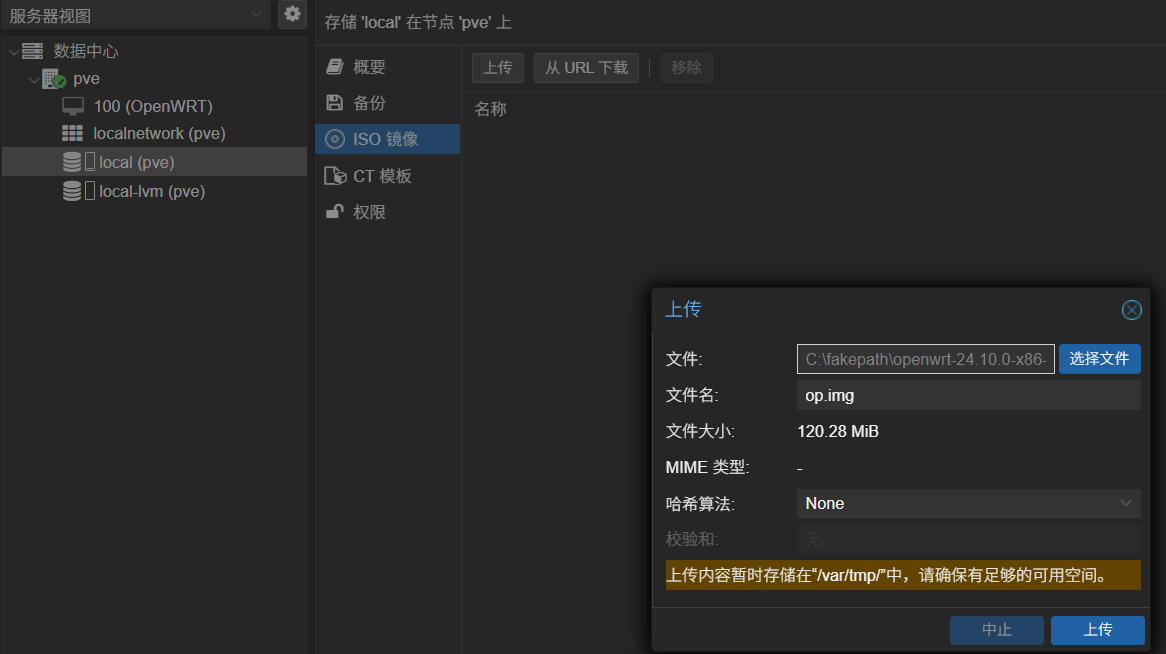Edit the 文件名 field op.img
Viewport: 1166px width, 654px height.
click(x=968, y=395)
